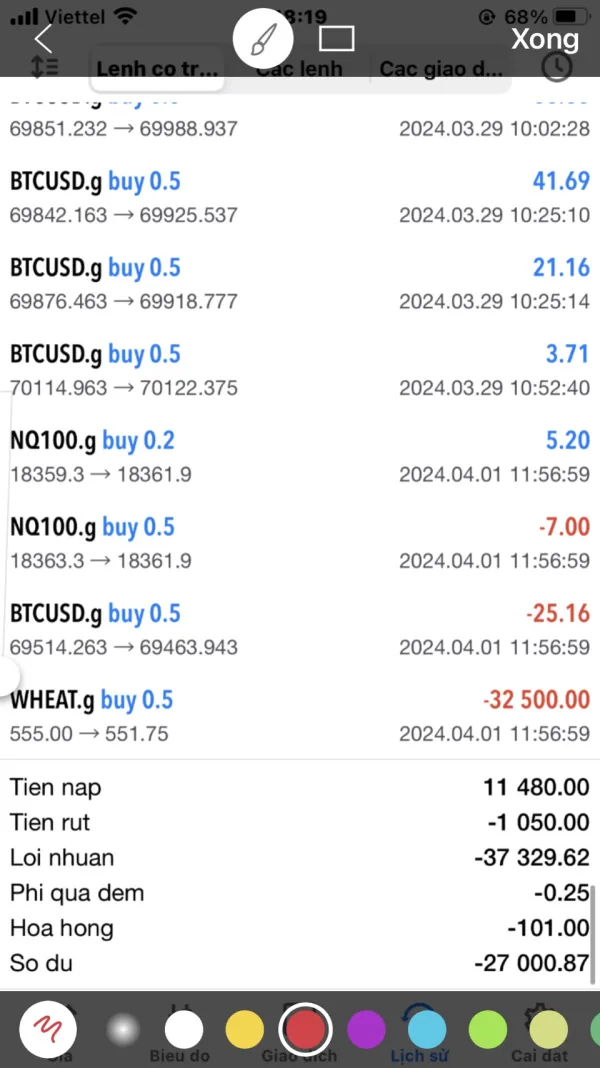Switch to the Lenh co tr... tab
The image size is (600, 1068).
coord(157,69)
